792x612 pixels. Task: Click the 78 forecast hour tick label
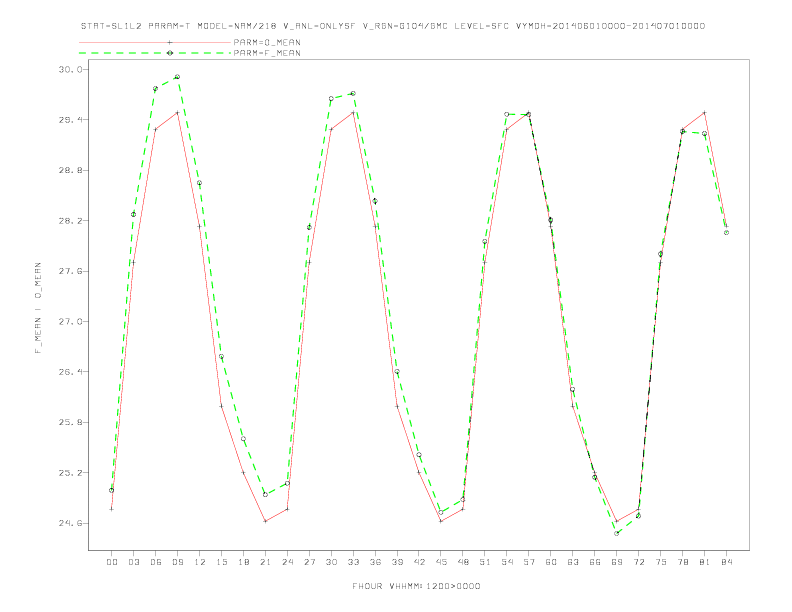click(x=682, y=562)
